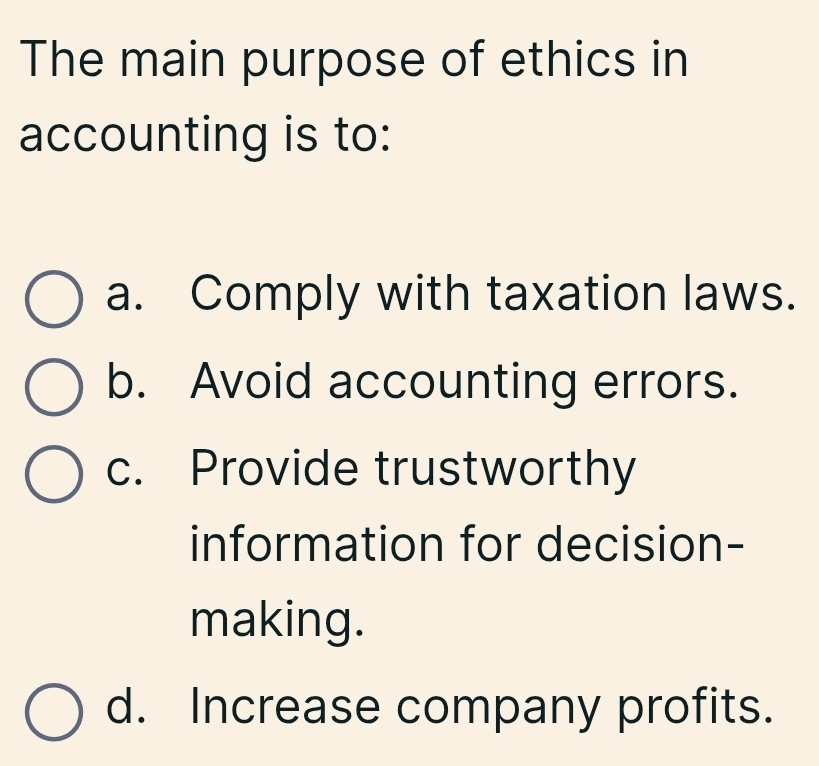Select the radio button for option a
Viewport: 819px width, 766px height.
pyautogui.click(x=54, y=299)
